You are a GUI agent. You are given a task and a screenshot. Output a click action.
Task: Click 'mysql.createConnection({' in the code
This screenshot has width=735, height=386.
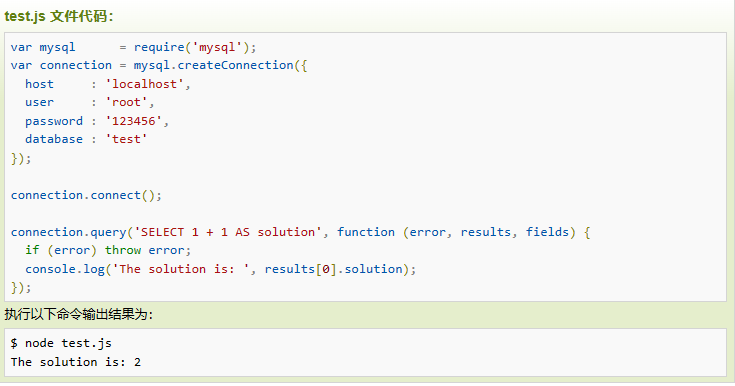220,65
